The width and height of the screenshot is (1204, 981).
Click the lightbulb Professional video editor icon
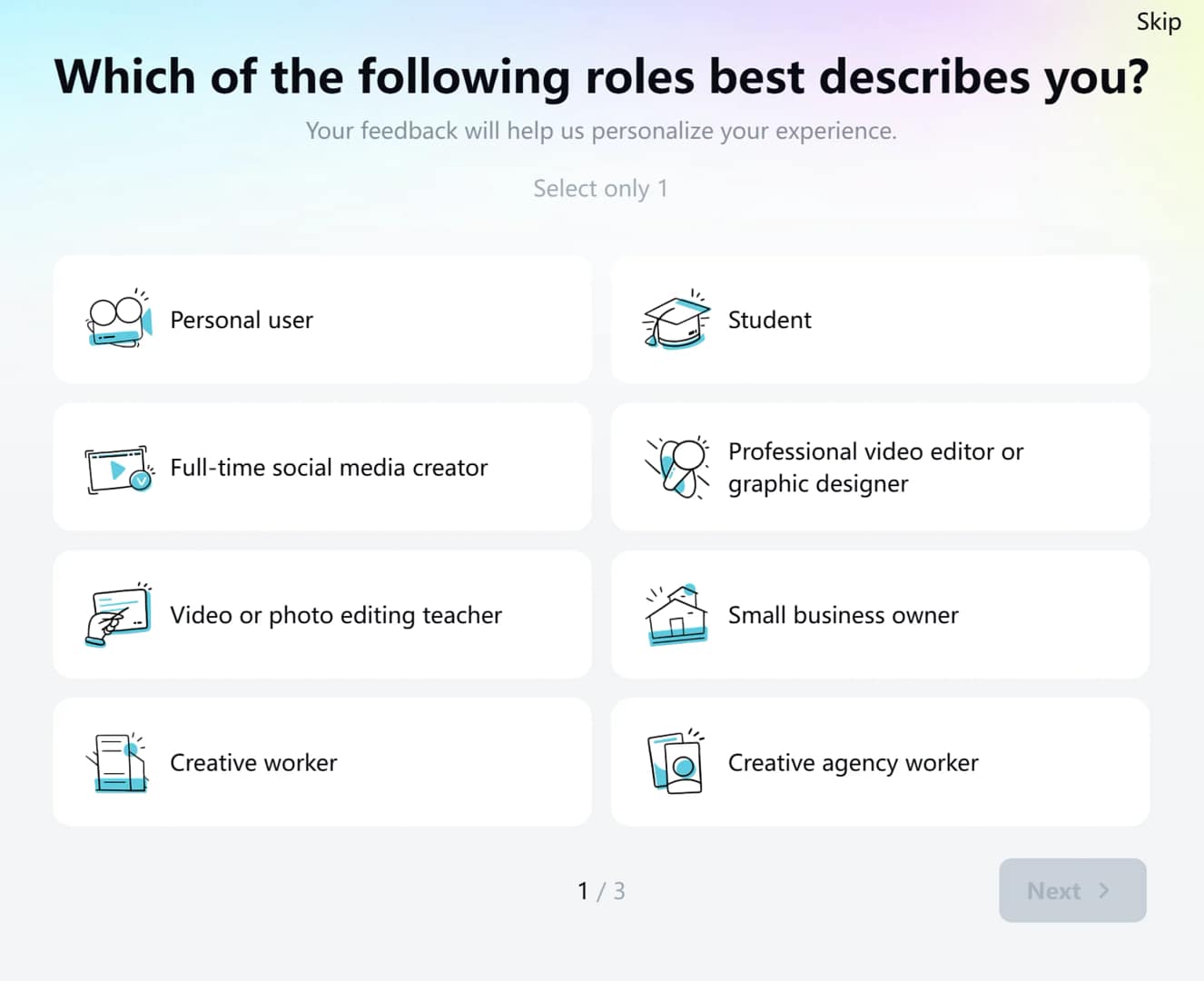[x=676, y=467]
